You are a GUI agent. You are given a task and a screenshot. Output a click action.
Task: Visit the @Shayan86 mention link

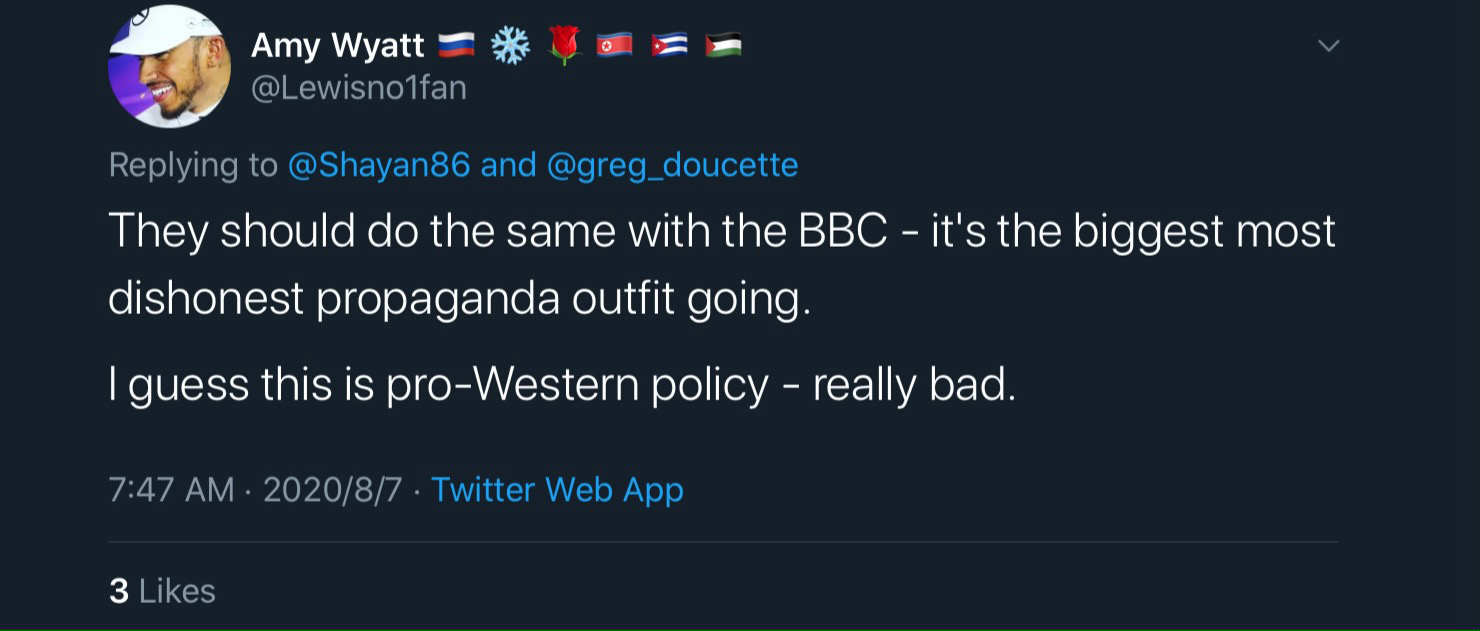pos(379,165)
